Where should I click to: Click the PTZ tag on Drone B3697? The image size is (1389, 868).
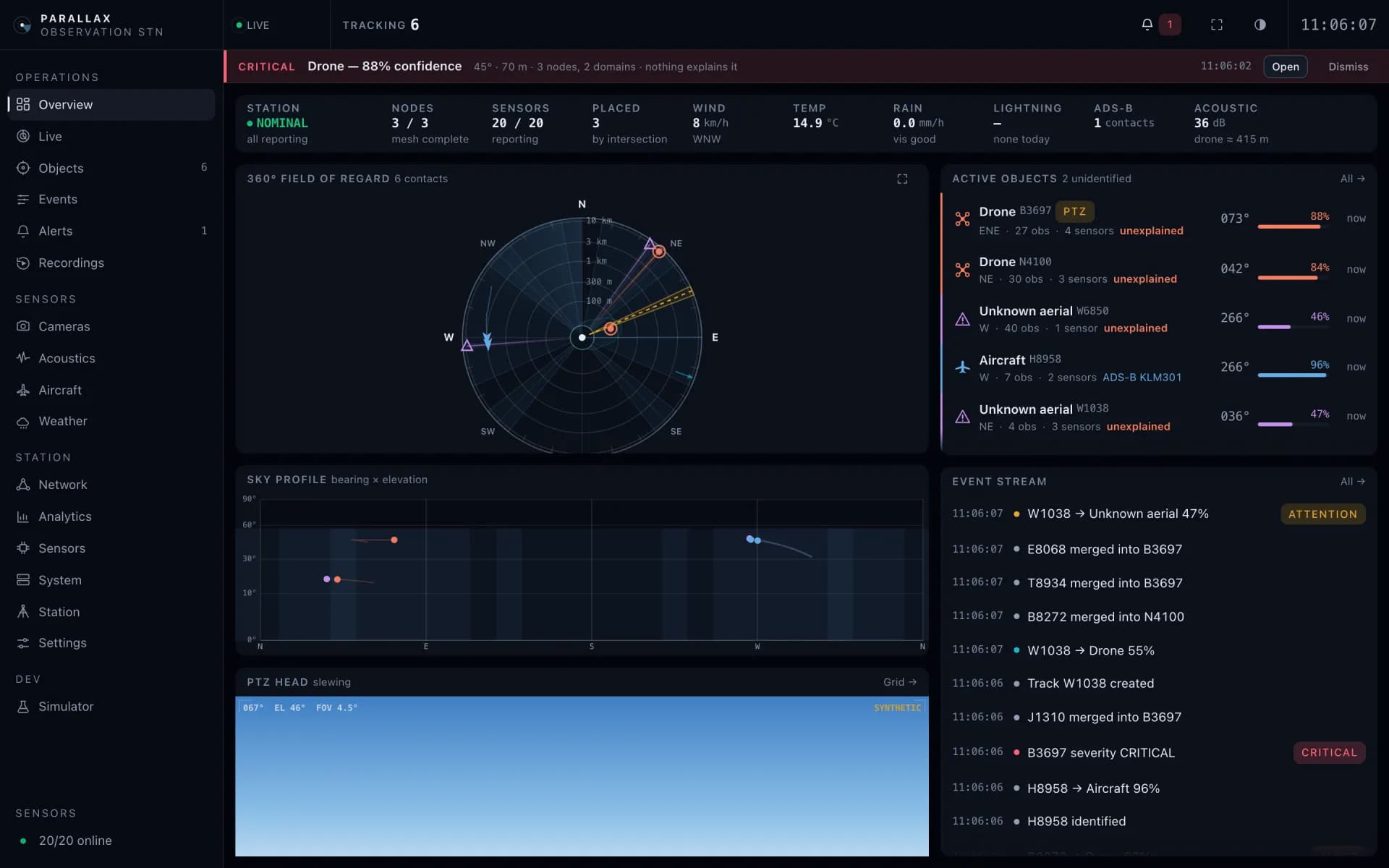coord(1074,211)
